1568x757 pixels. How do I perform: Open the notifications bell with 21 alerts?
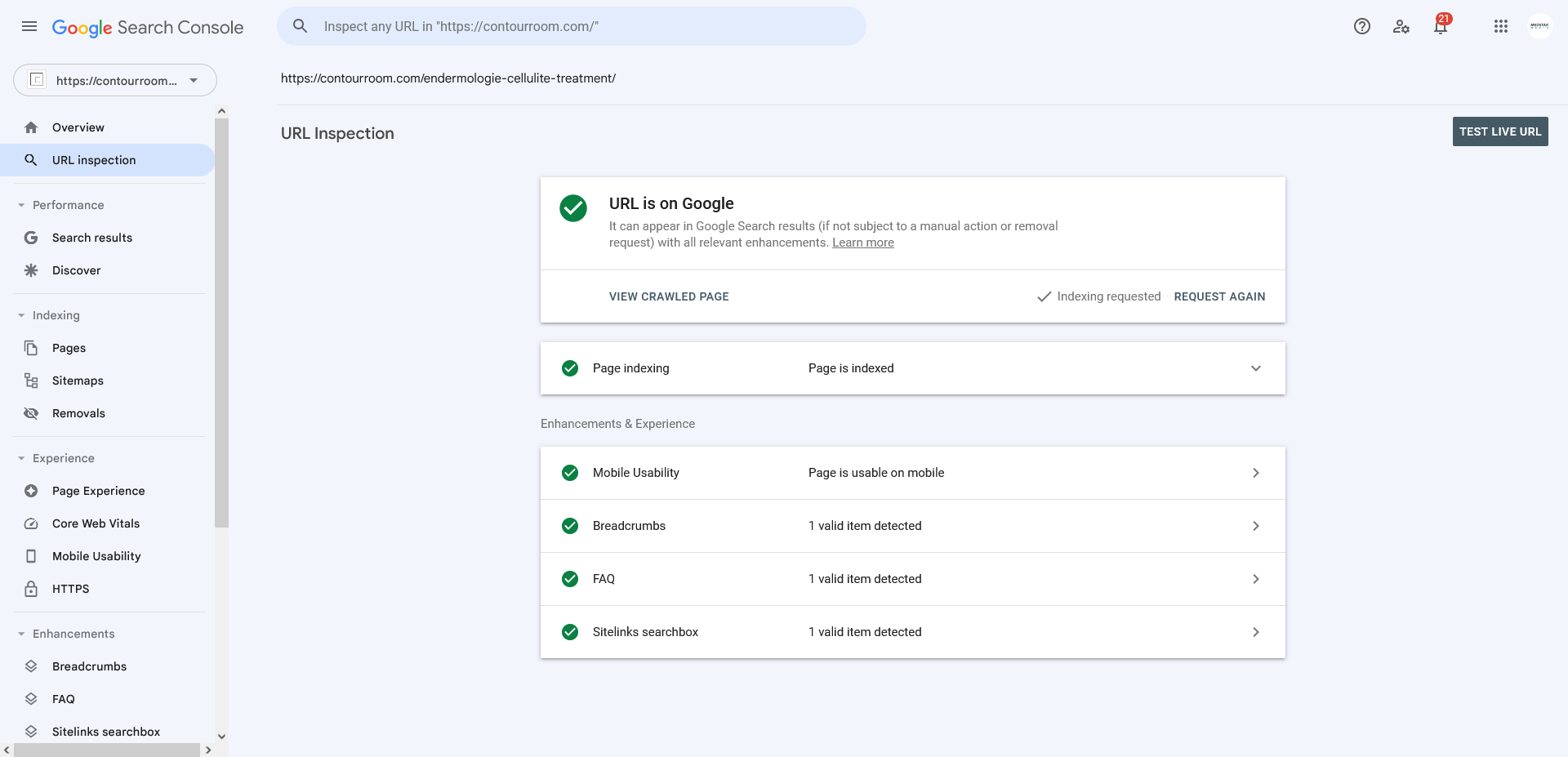pyautogui.click(x=1441, y=24)
